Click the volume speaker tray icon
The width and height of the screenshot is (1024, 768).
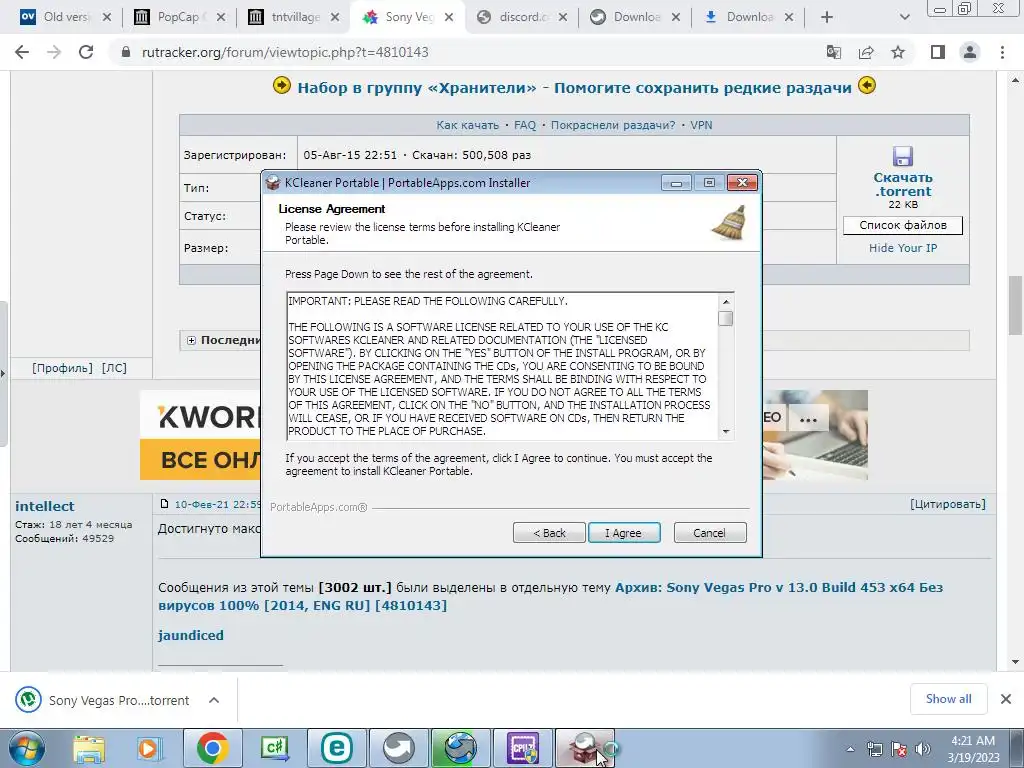(923, 749)
